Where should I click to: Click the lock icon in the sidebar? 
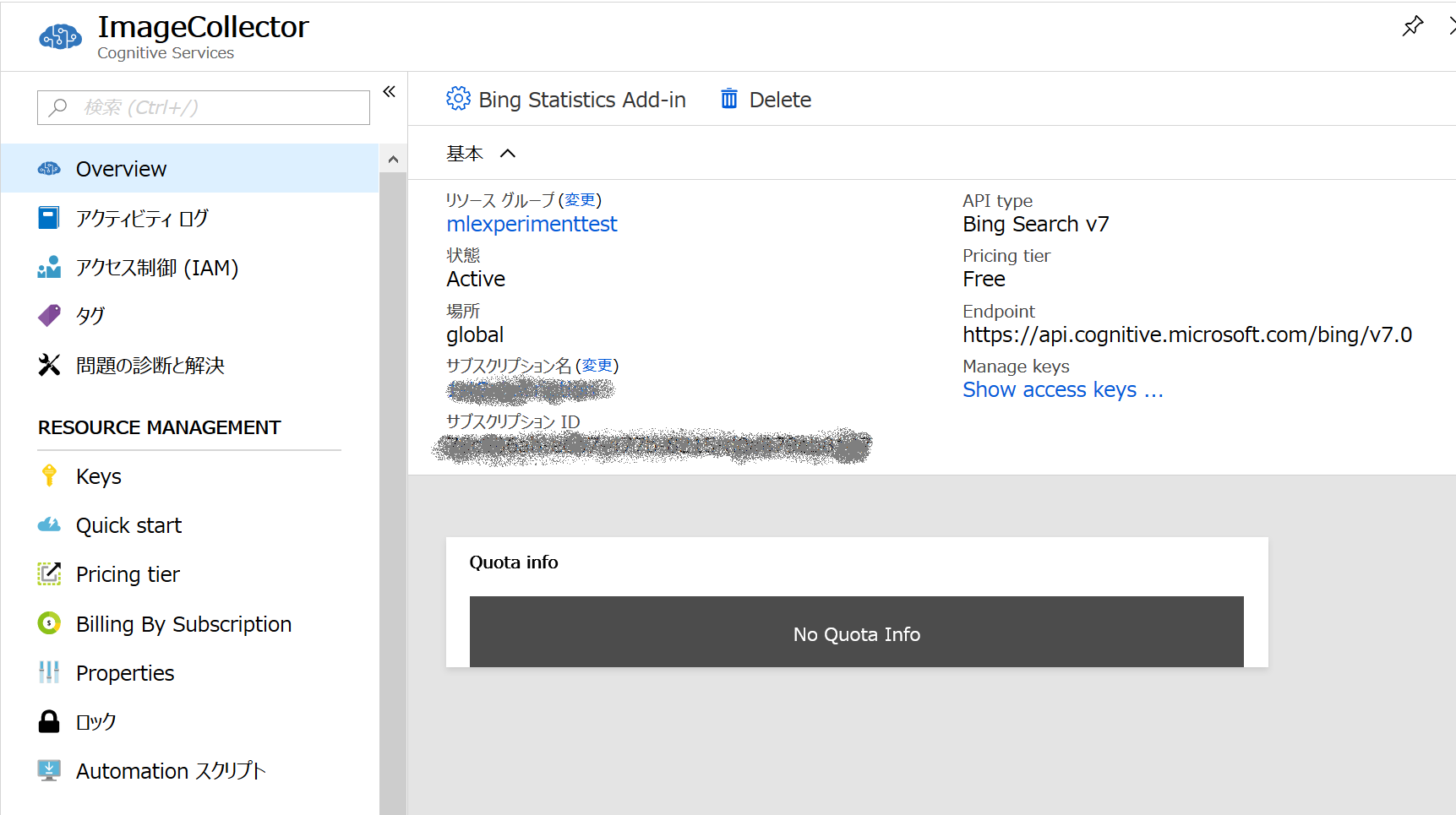click(49, 722)
